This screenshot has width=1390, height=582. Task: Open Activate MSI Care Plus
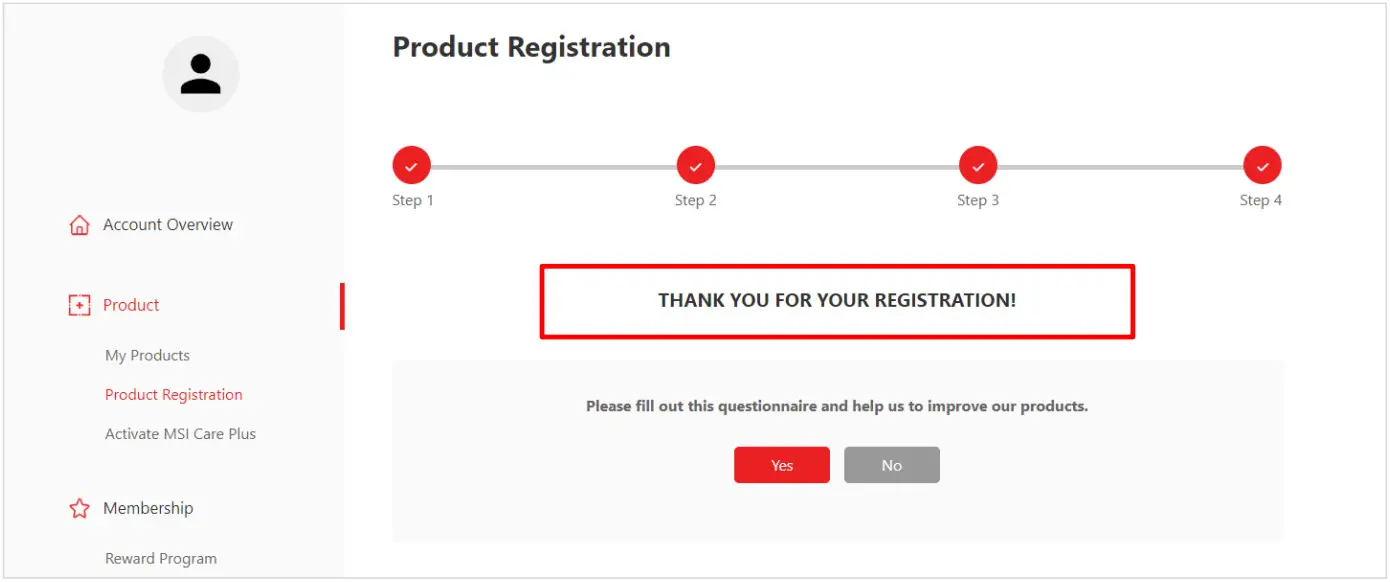180,434
